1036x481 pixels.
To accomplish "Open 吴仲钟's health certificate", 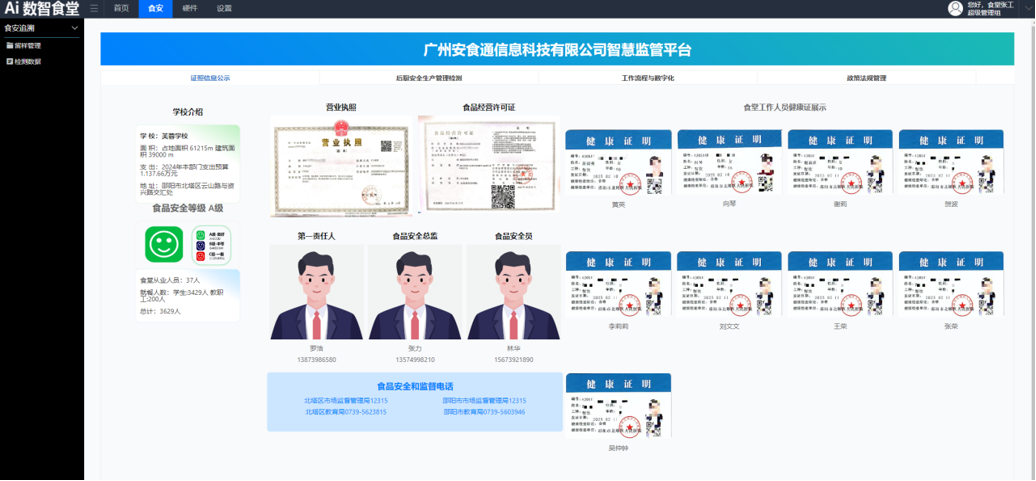I will click(x=618, y=406).
